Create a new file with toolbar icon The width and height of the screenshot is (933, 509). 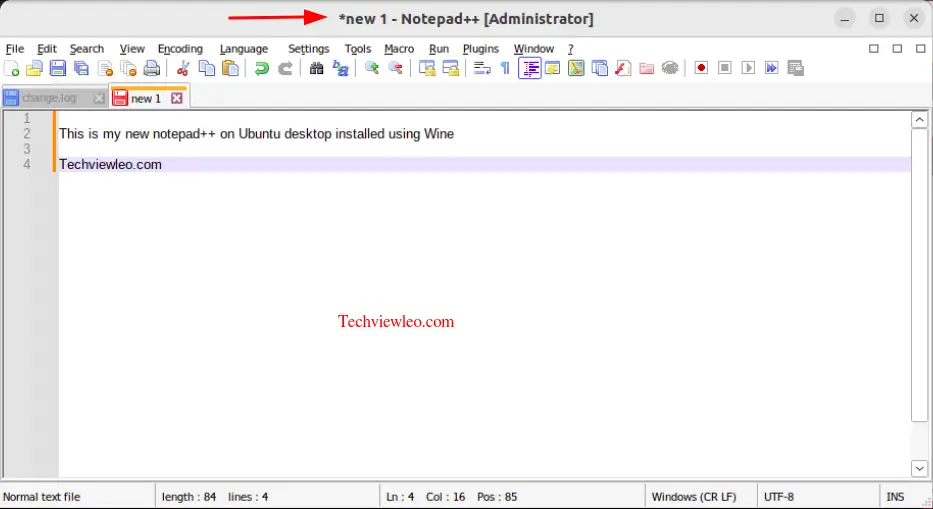[x=11, y=68]
